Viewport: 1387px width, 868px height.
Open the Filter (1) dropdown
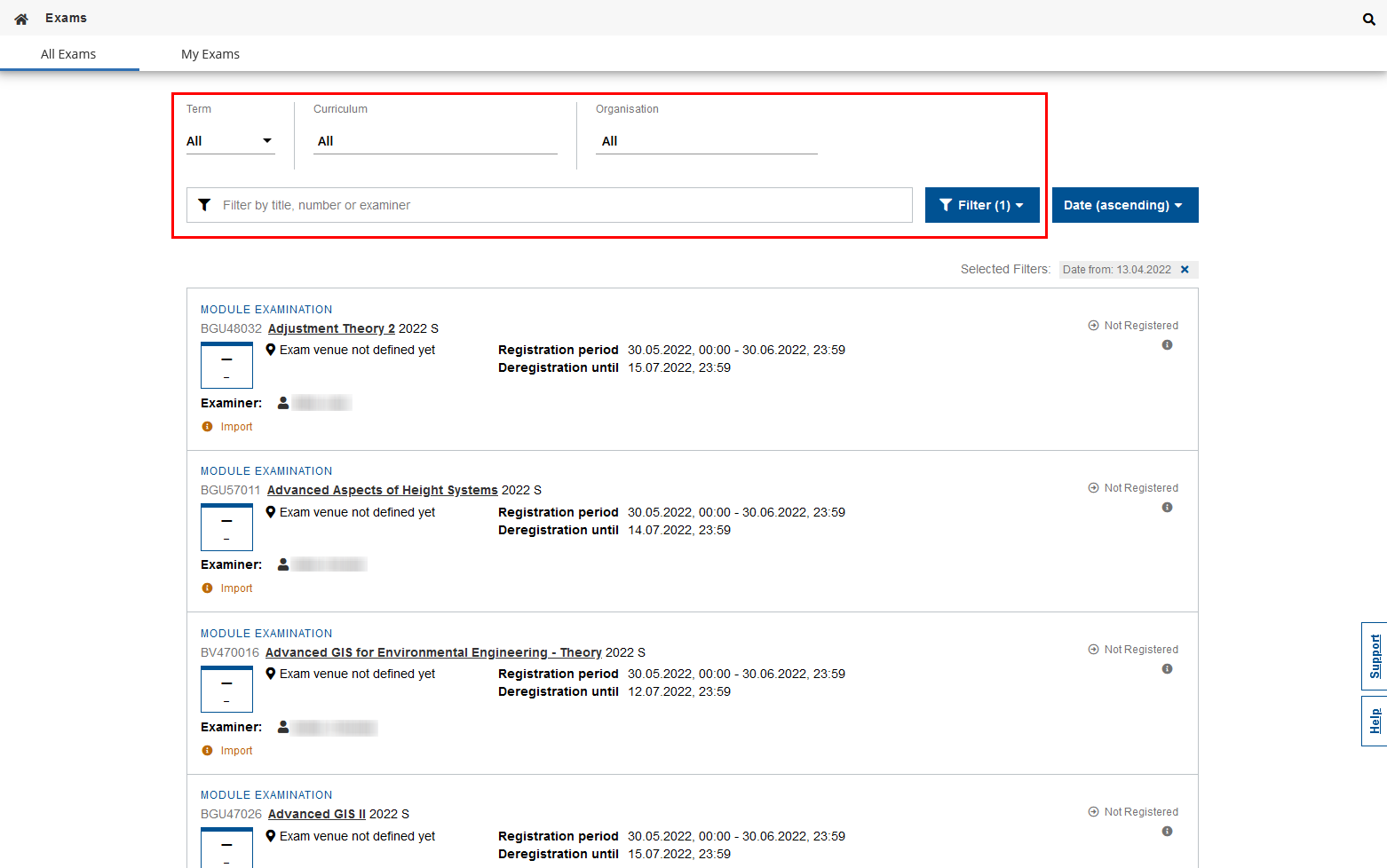[981, 205]
